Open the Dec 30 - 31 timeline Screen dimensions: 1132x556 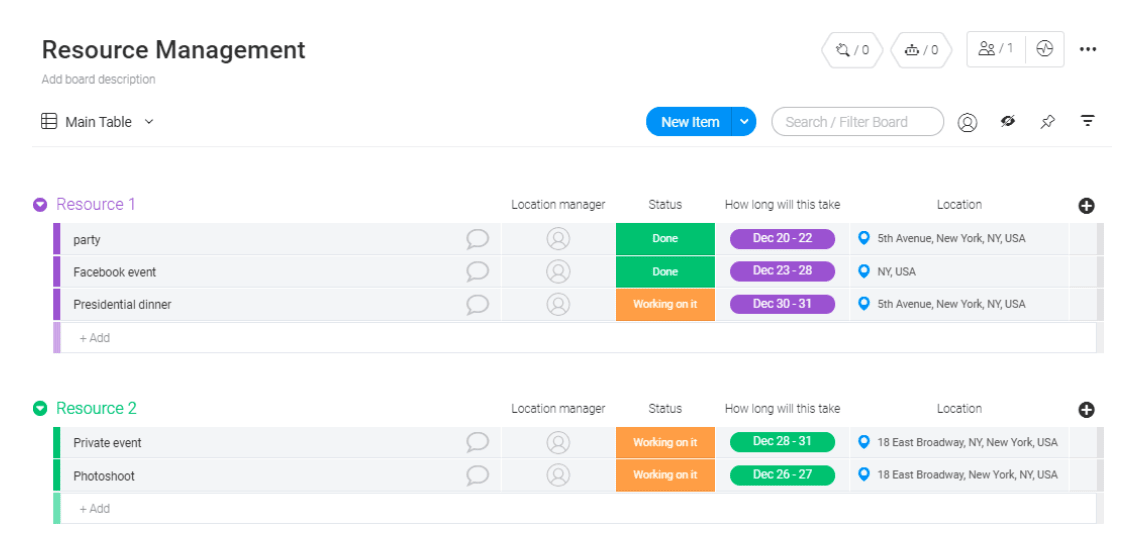click(782, 304)
